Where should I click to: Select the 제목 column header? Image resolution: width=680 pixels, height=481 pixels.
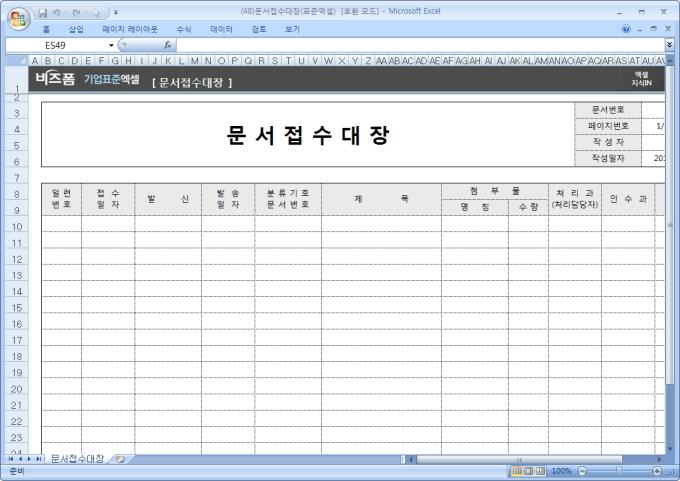[x=382, y=199]
